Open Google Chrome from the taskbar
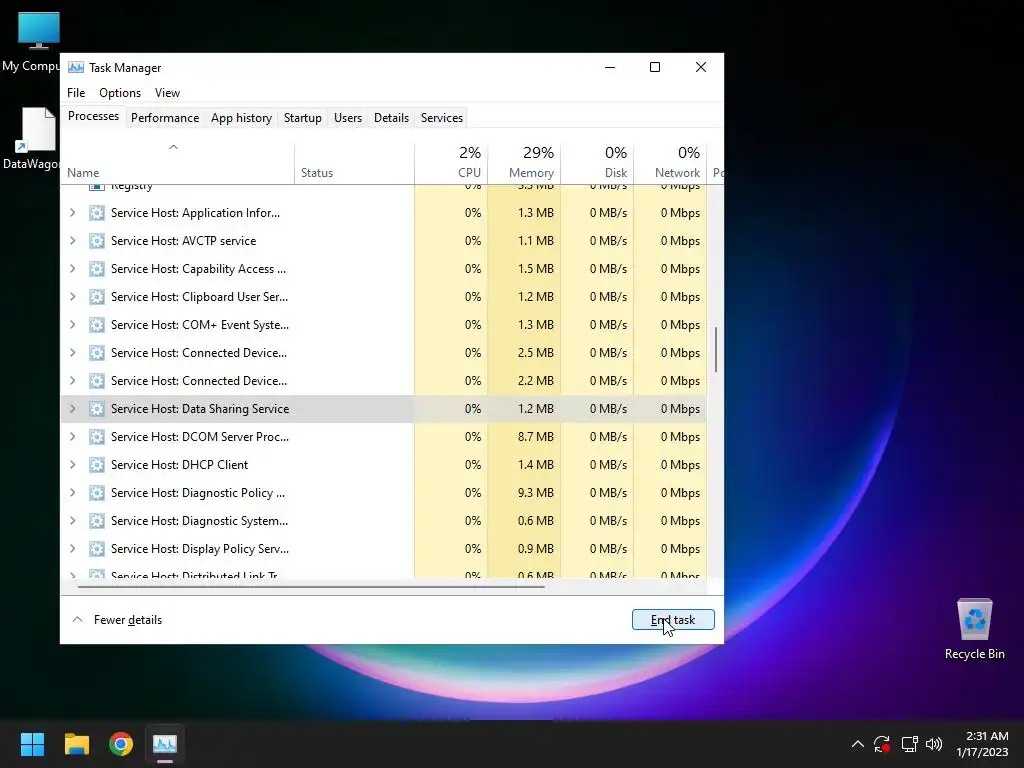Image resolution: width=1024 pixels, height=768 pixels. tap(121, 744)
